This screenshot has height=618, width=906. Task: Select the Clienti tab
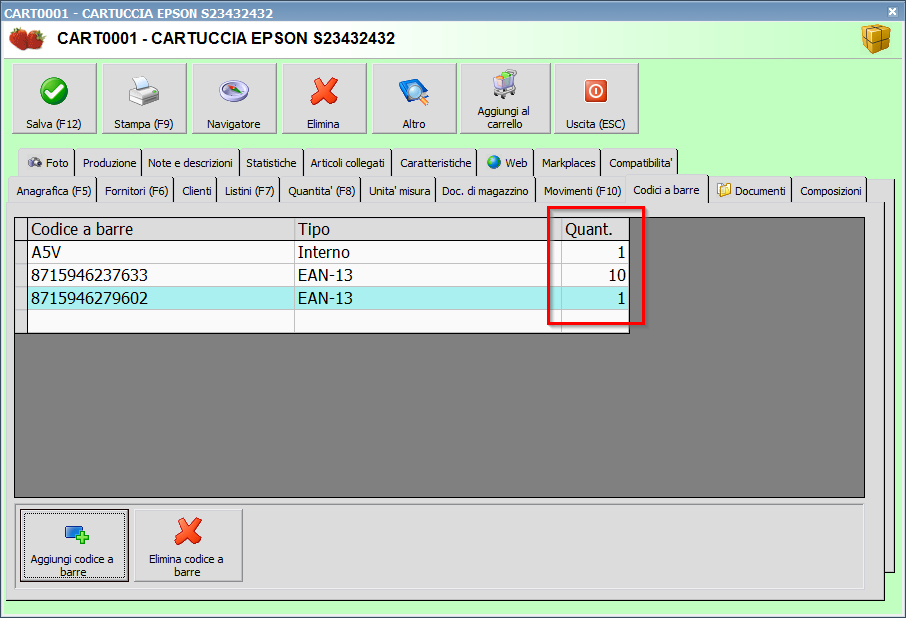tap(196, 191)
